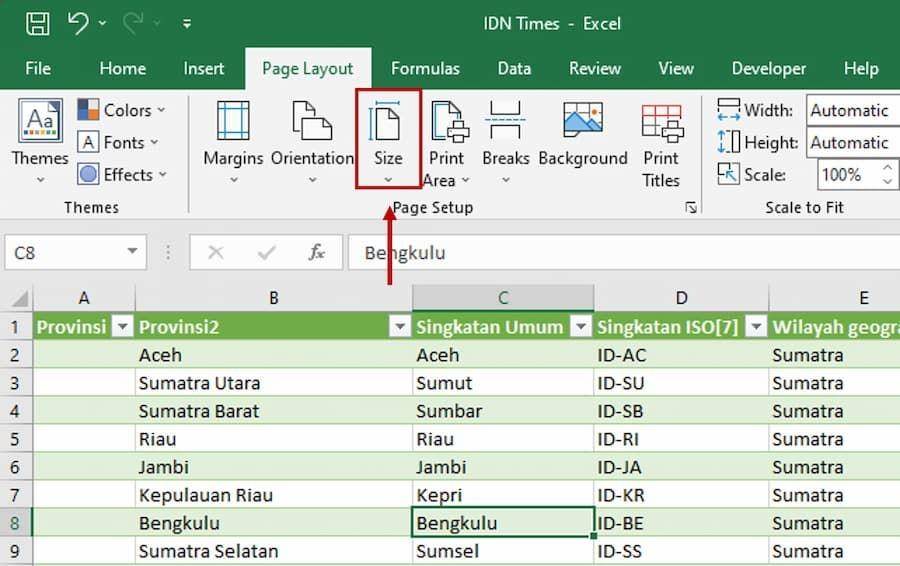
Task: Go to the Formulas tab
Action: click(425, 69)
